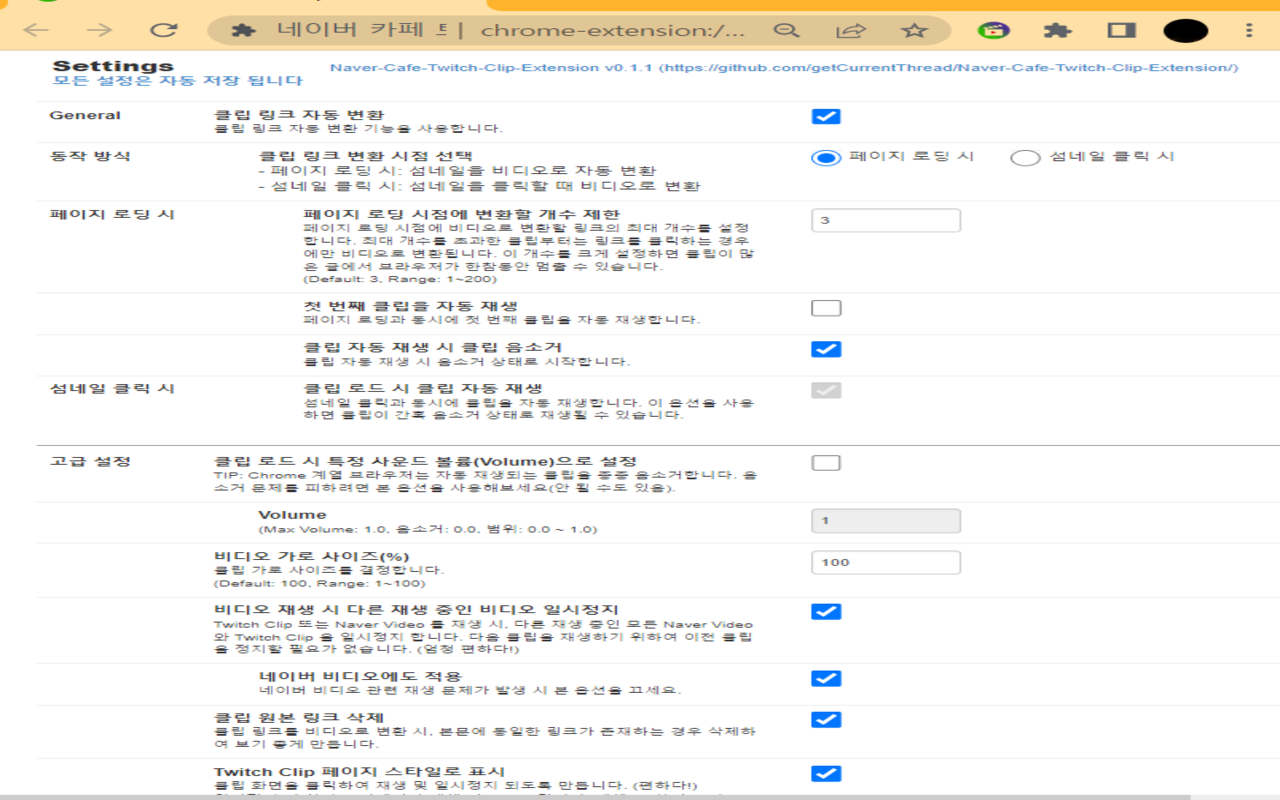
Task: Click the 동작 방식 section label
Action: pos(90,156)
